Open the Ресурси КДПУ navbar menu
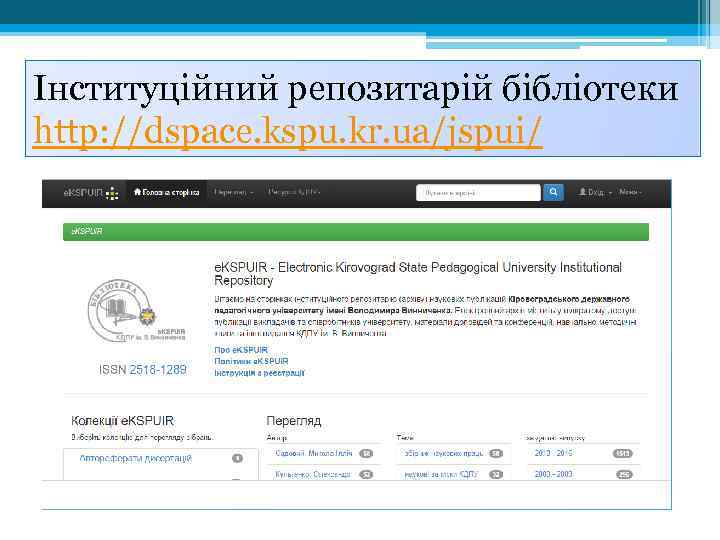 (294, 192)
